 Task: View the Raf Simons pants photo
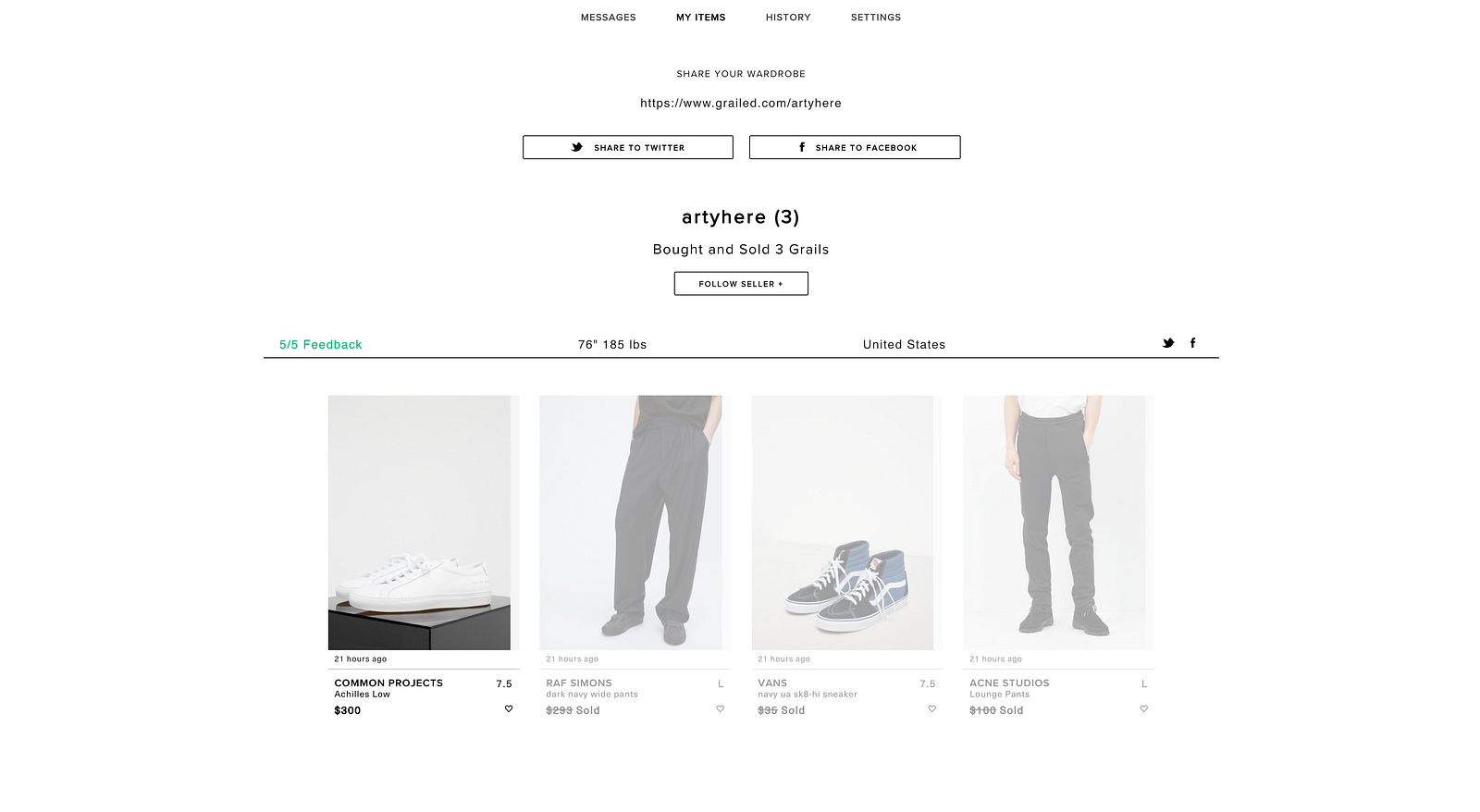pyautogui.click(x=631, y=523)
